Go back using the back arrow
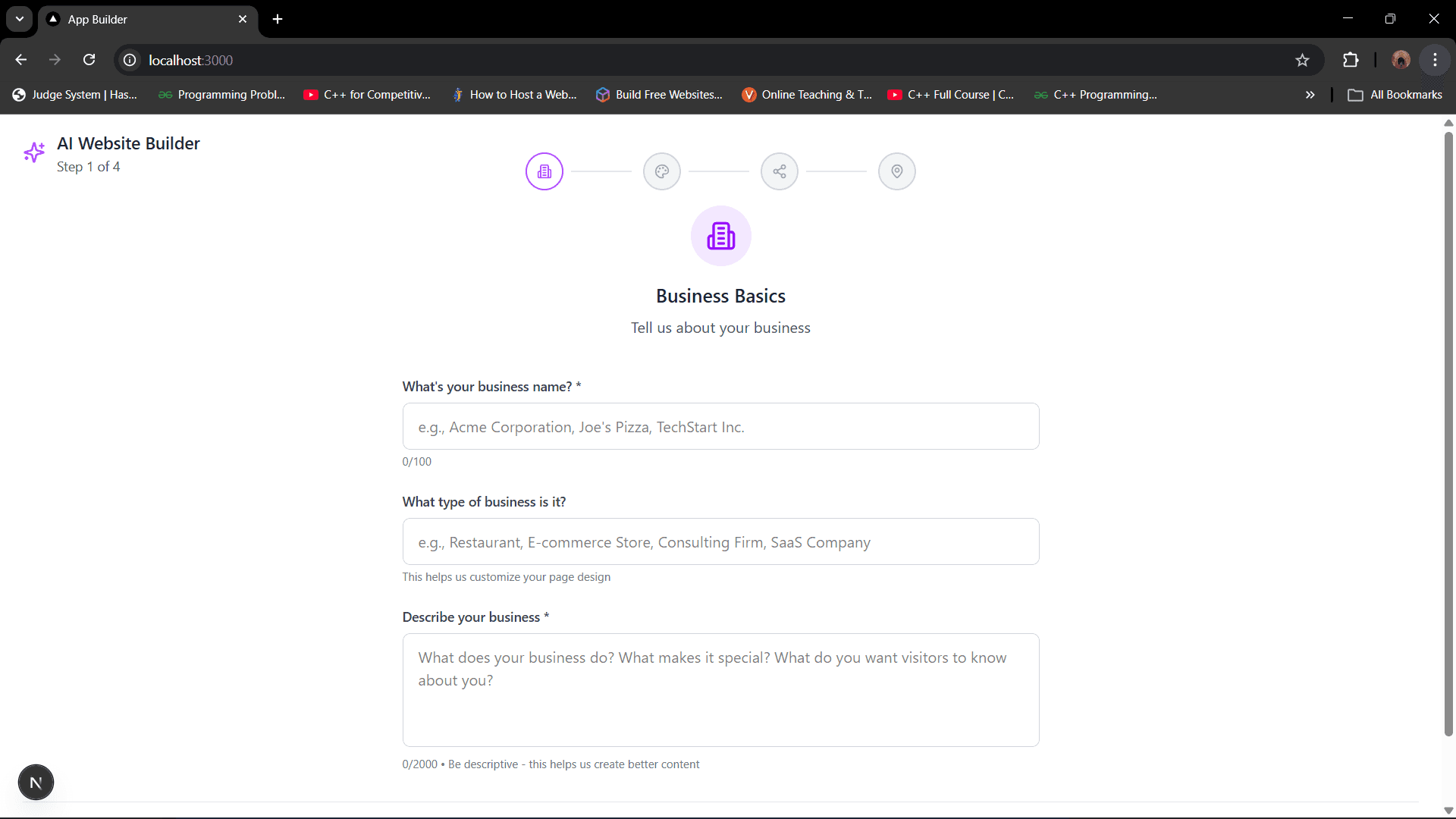The width and height of the screenshot is (1456, 819). (20, 59)
